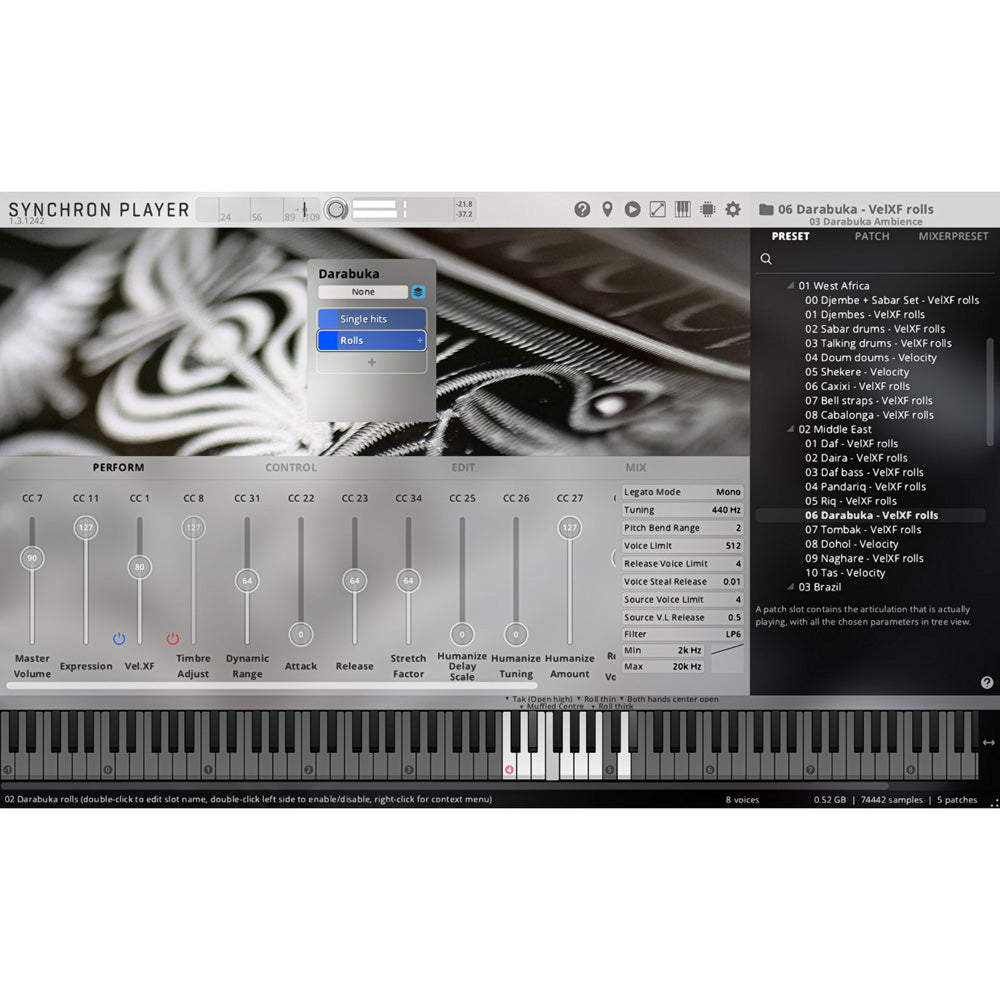
Task: Toggle the keyboard display icon
Action: [682, 209]
